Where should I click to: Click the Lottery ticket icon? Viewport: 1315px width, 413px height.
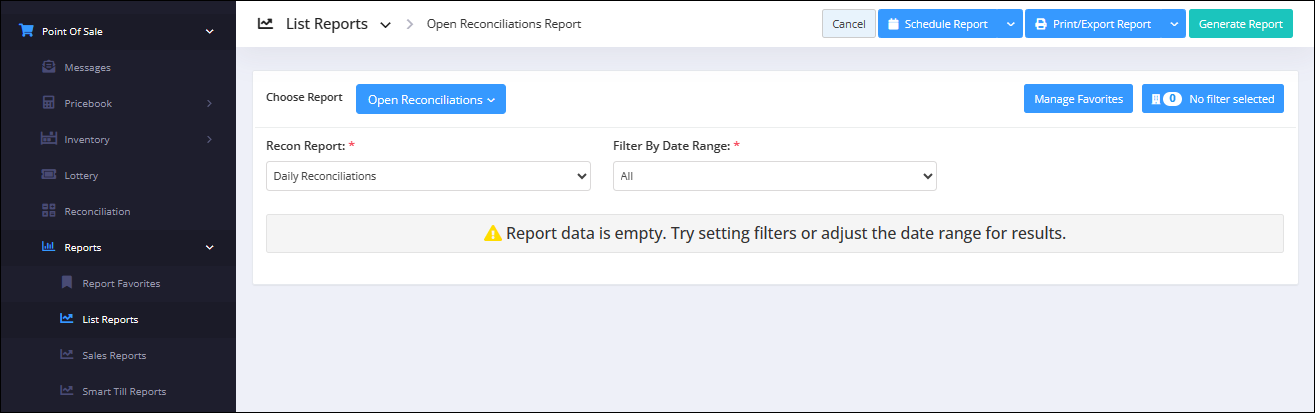[49, 175]
